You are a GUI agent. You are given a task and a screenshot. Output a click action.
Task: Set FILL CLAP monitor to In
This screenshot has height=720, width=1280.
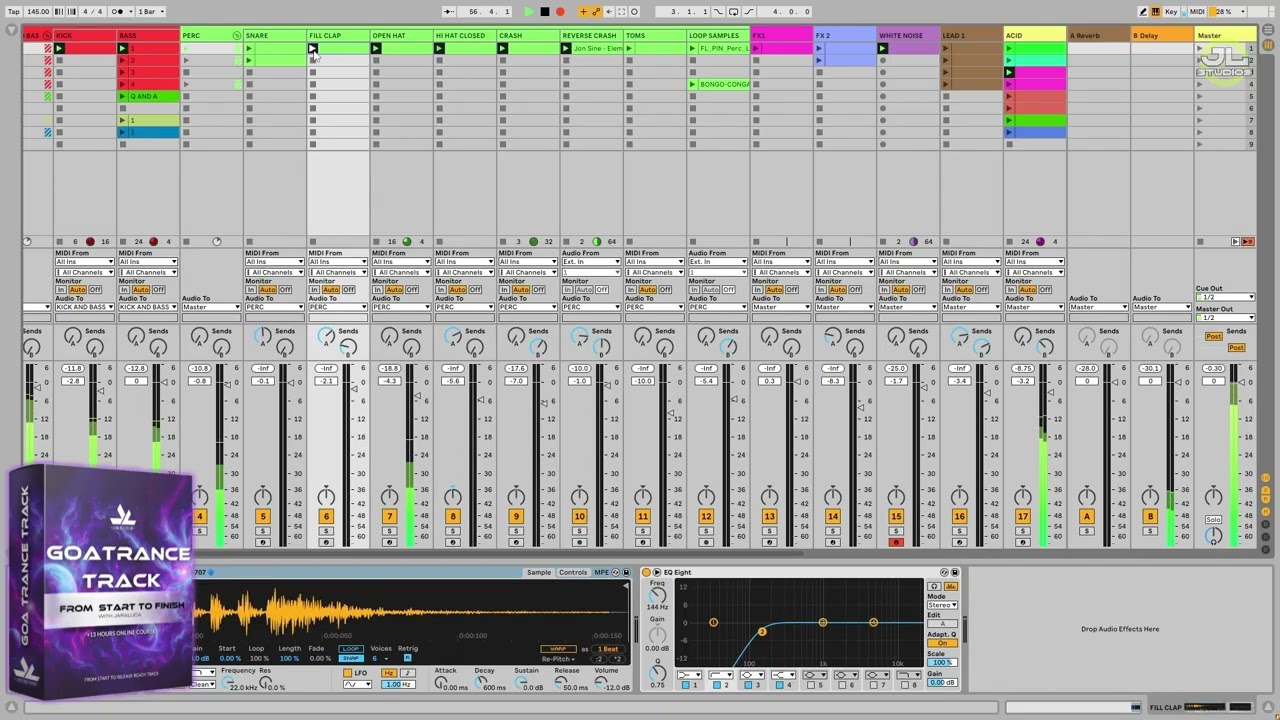point(314,290)
